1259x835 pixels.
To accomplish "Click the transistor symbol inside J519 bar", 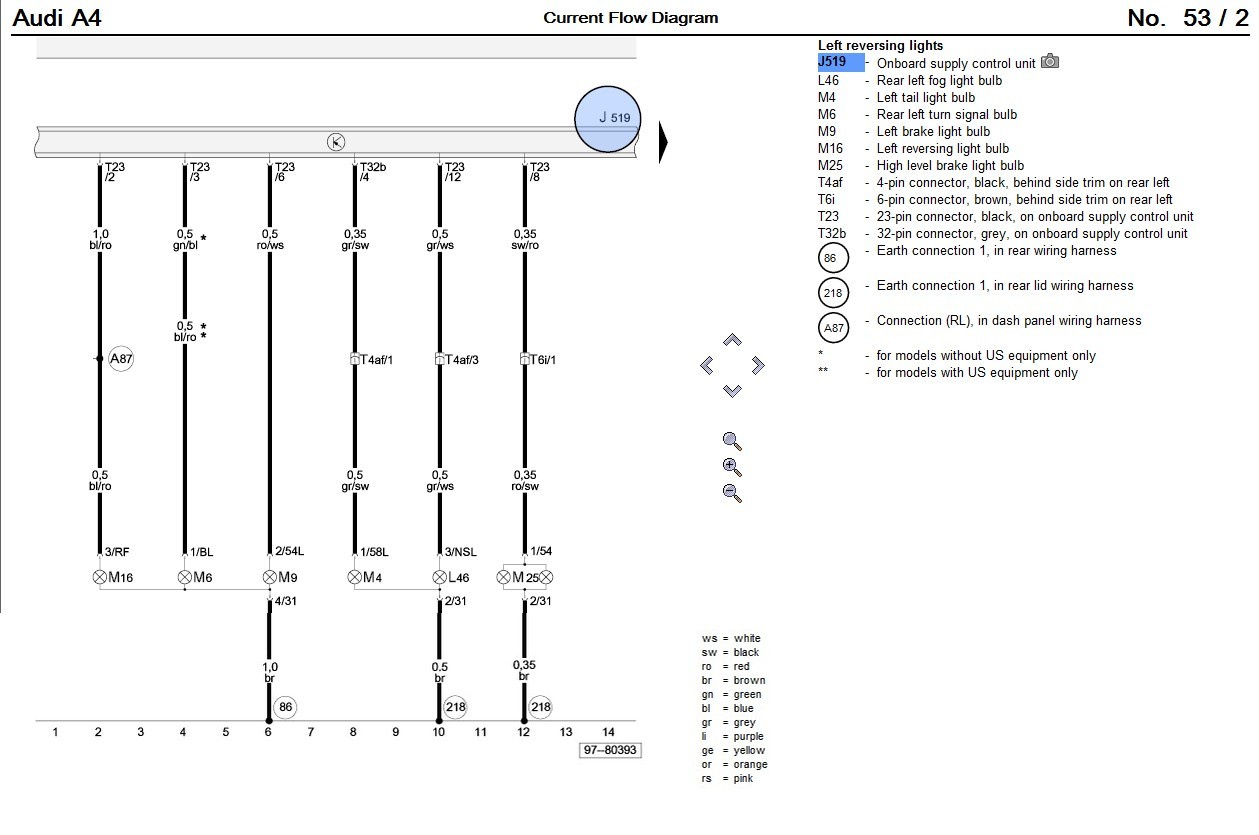I will (x=336, y=142).
